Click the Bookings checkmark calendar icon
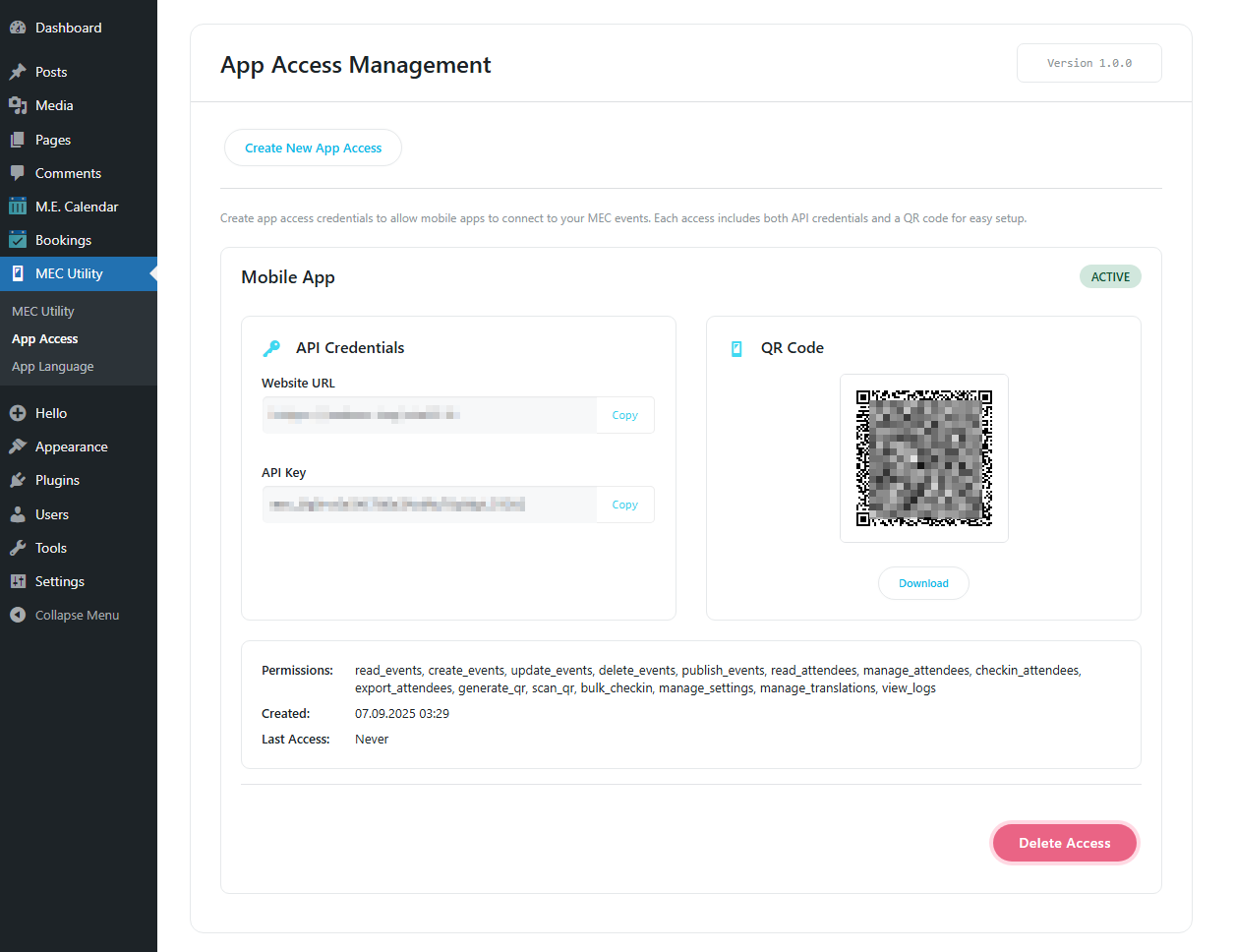Screen dimensions: 1235x952 18,240
